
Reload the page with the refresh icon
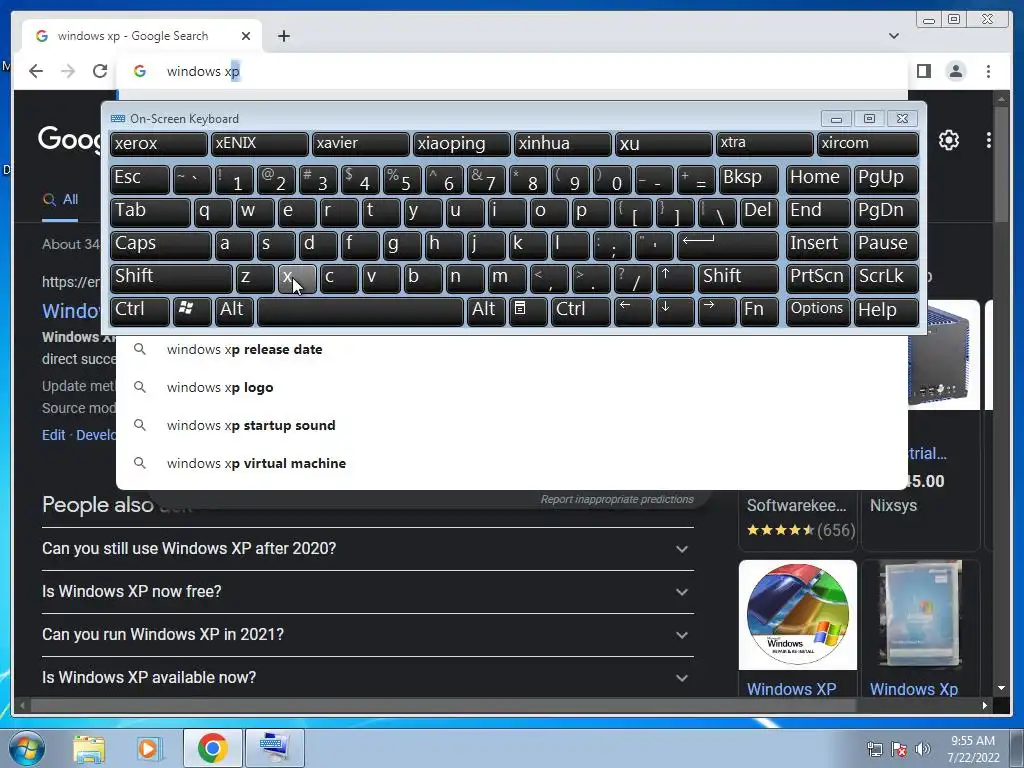[100, 71]
